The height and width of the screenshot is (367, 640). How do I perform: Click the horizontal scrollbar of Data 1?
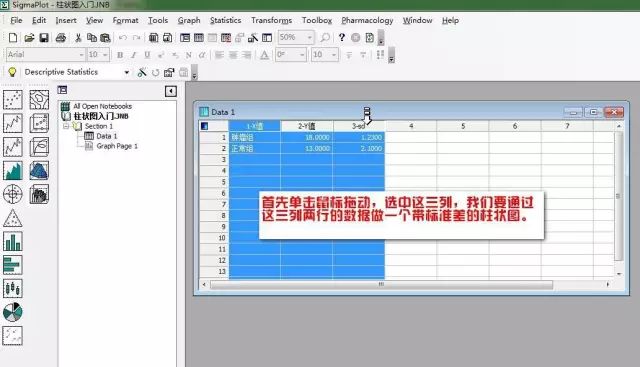(x=381, y=285)
